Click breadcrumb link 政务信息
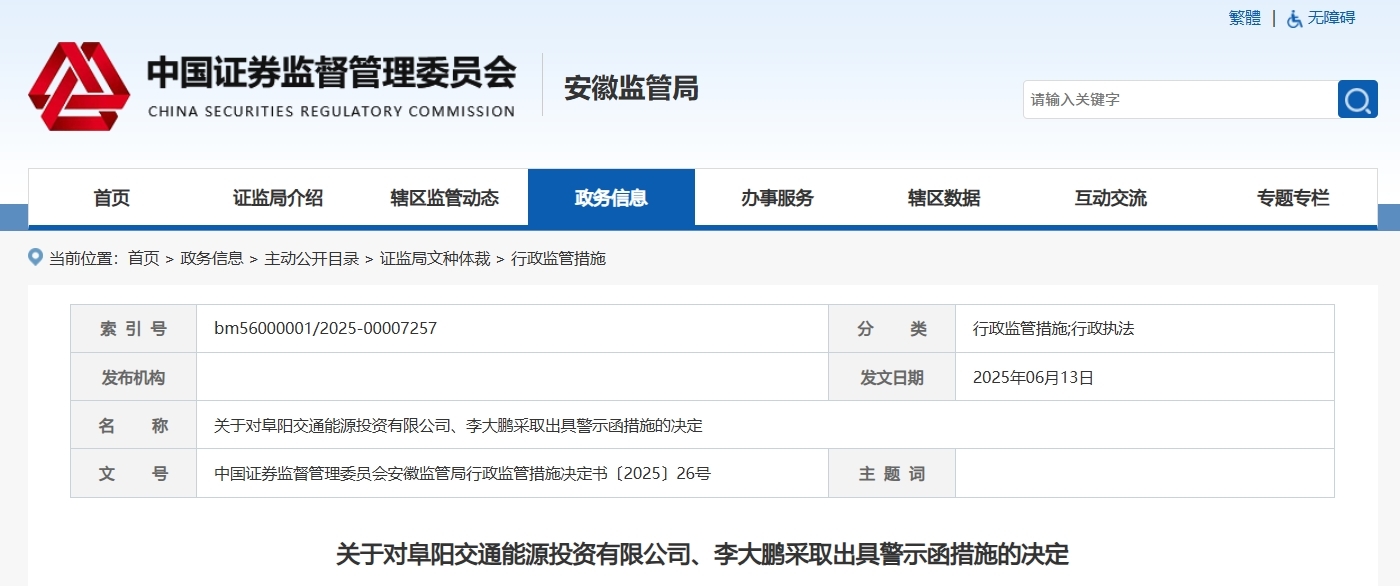 212,258
